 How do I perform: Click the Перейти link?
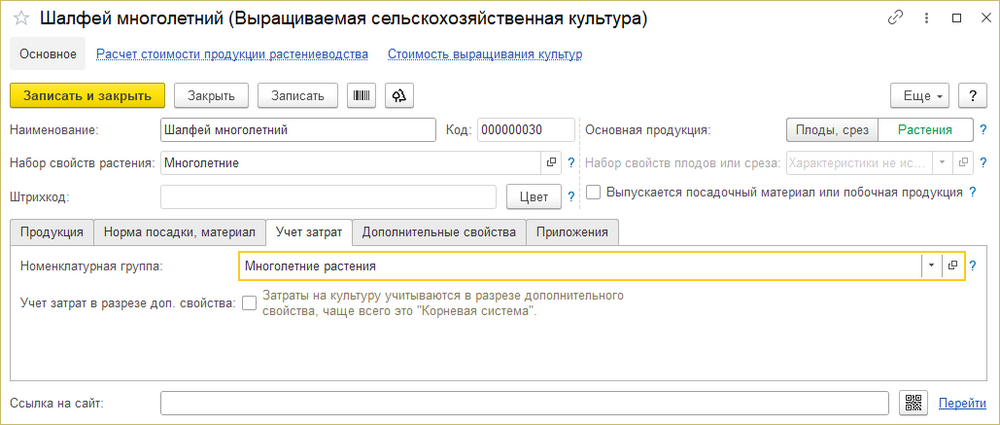pos(962,403)
